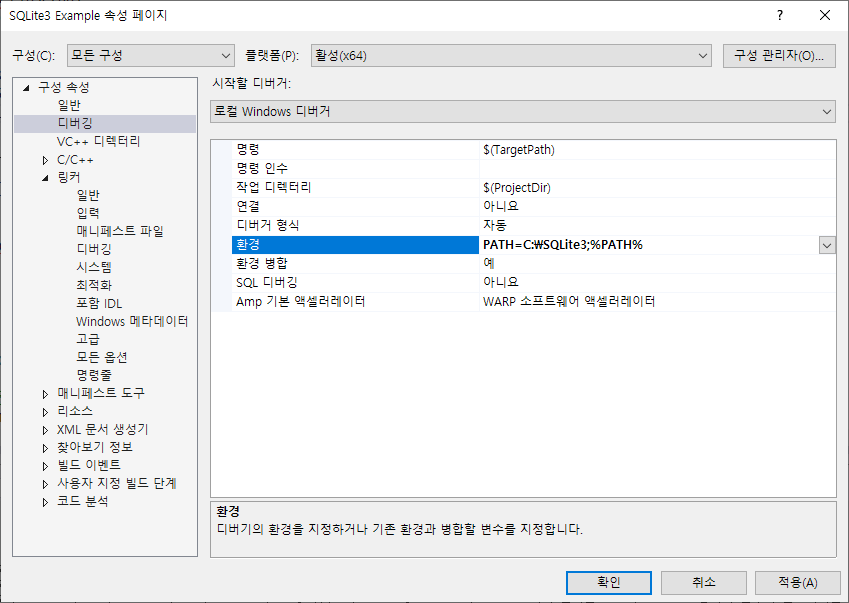Select 모든 옵션 tree item

click(102, 357)
